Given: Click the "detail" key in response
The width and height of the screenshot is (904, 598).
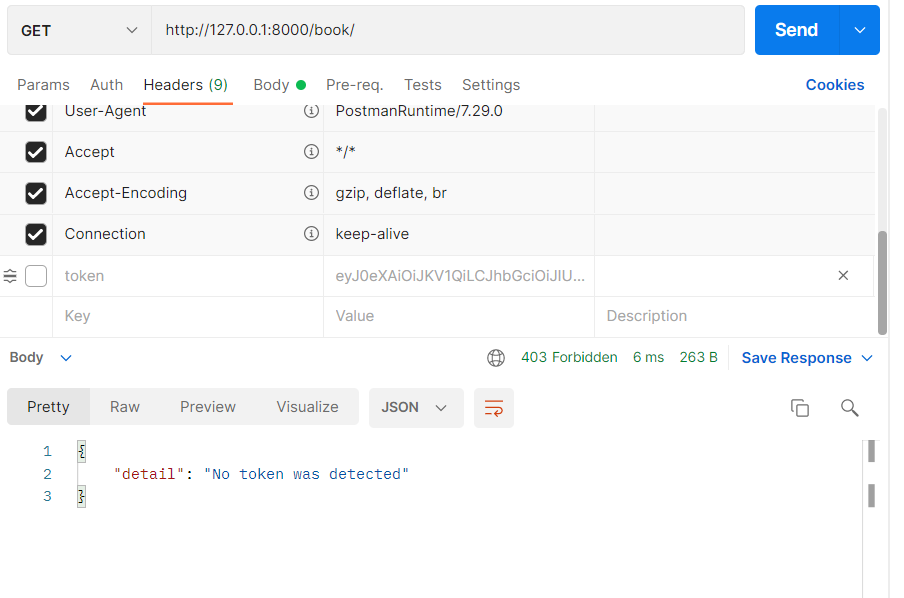Looking at the screenshot, I should [x=149, y=474].
